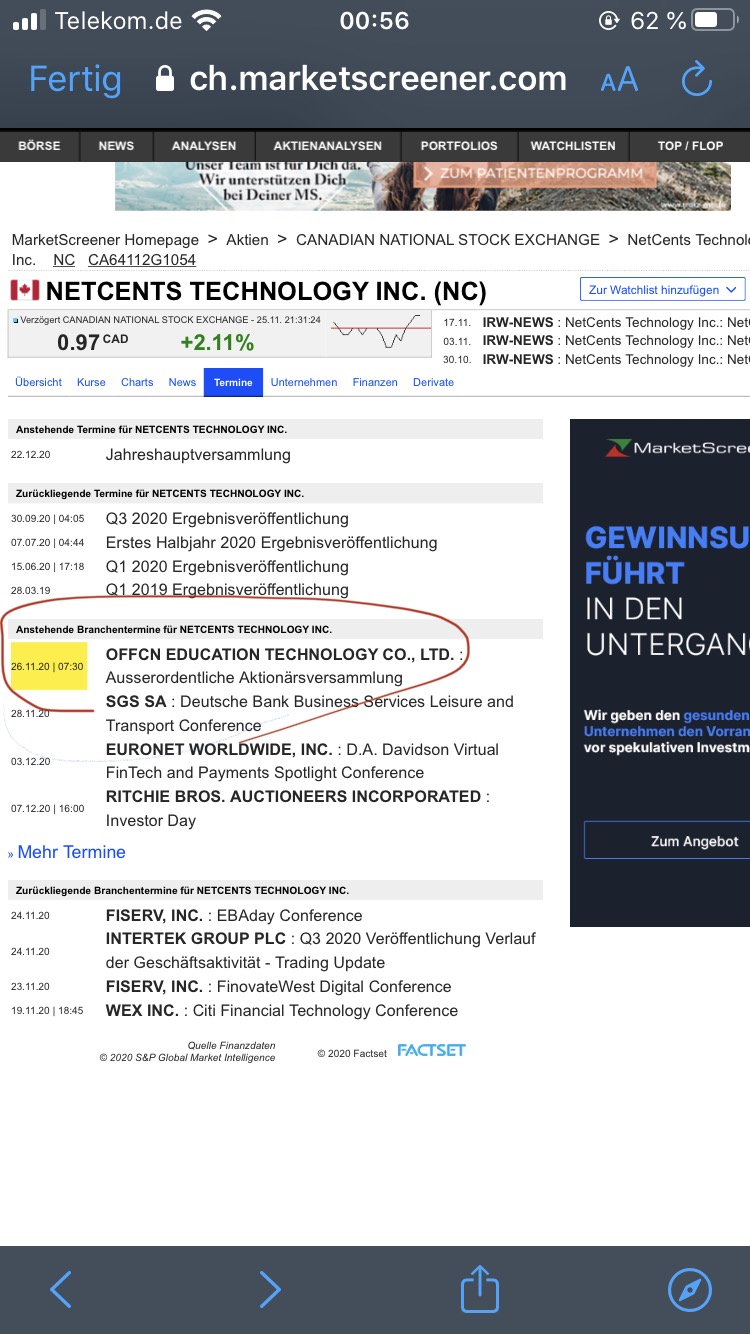Image resolution: width=750 pixels, height=1334 pixels.
Task: Switch to the Übersicht tab
Action: click(x=39, y=382)
